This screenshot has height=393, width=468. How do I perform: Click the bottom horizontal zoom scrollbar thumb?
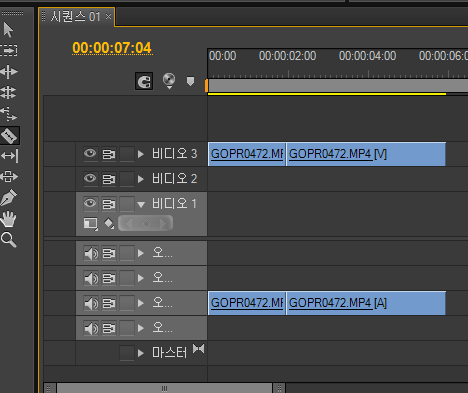point(164,388)
